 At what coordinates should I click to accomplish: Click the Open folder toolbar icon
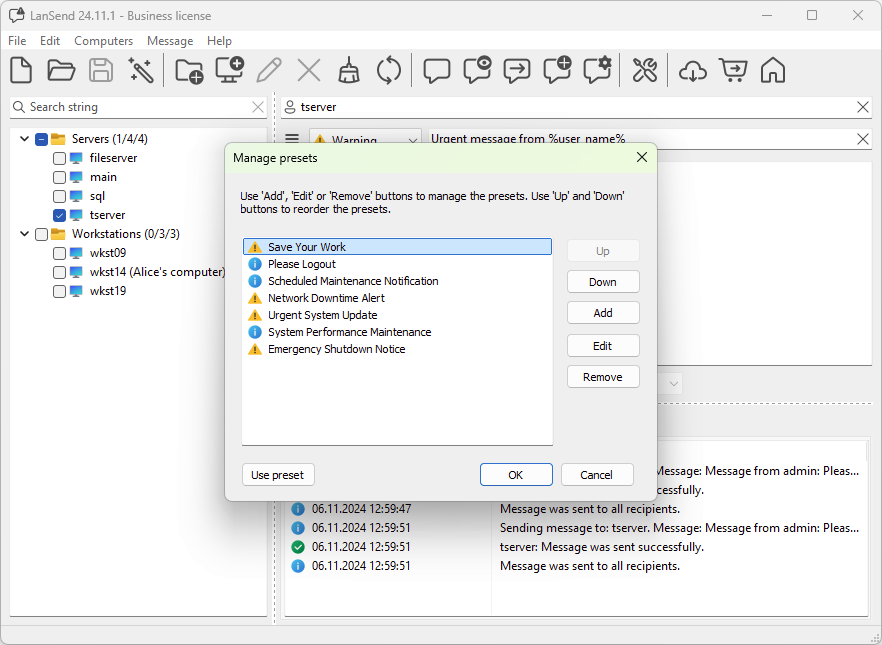tap(61, 70)
